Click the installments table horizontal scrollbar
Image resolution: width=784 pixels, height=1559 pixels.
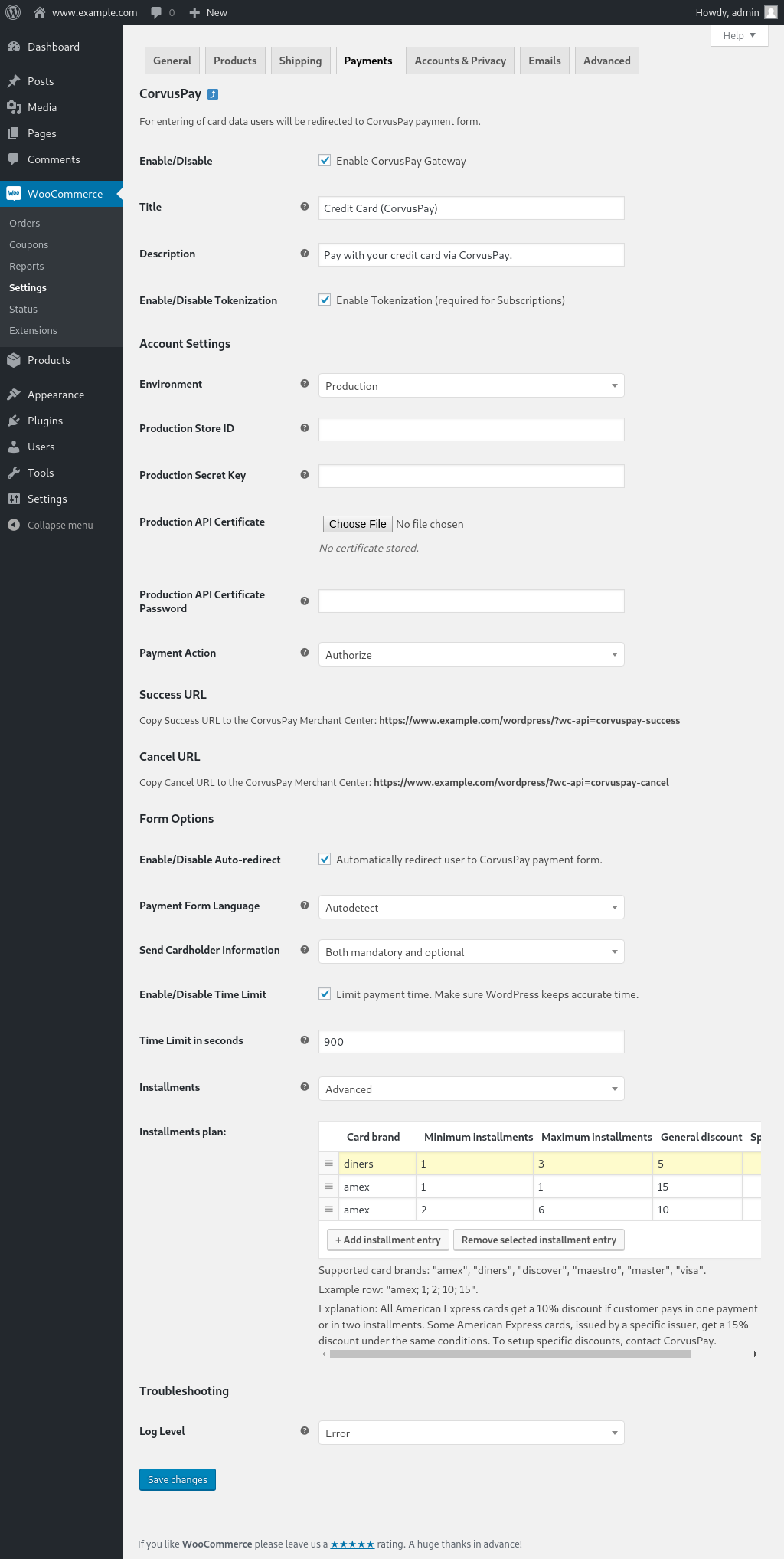(510, 1354)
